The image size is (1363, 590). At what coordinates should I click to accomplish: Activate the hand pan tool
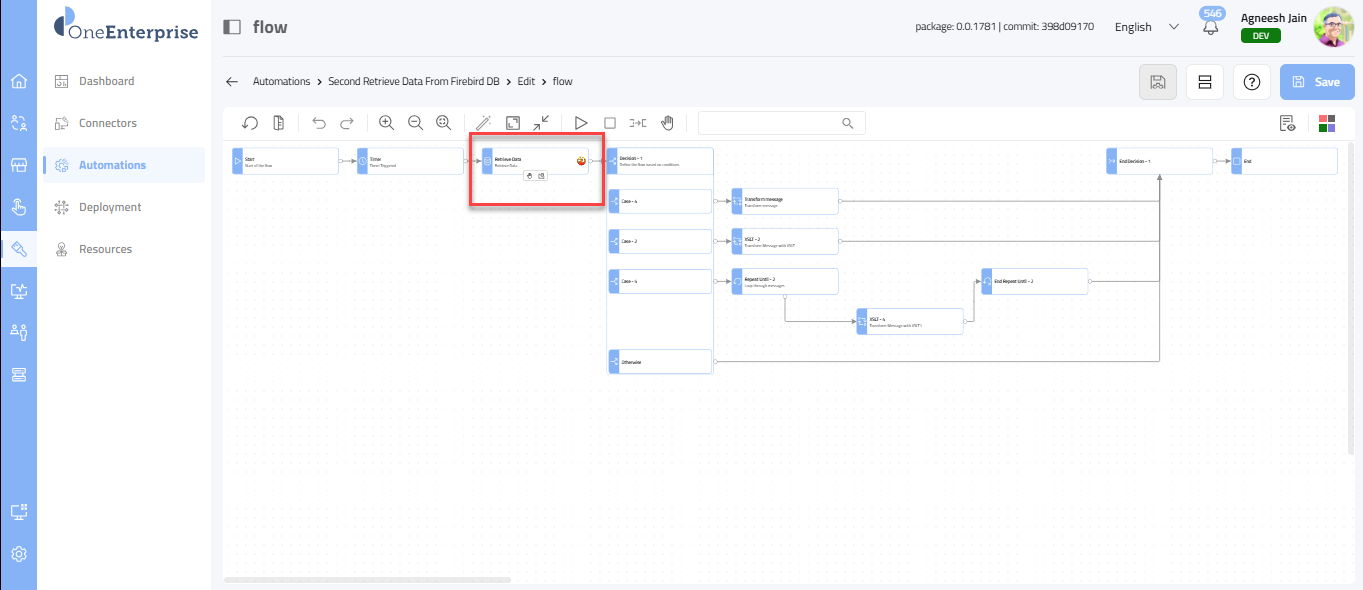667,123
